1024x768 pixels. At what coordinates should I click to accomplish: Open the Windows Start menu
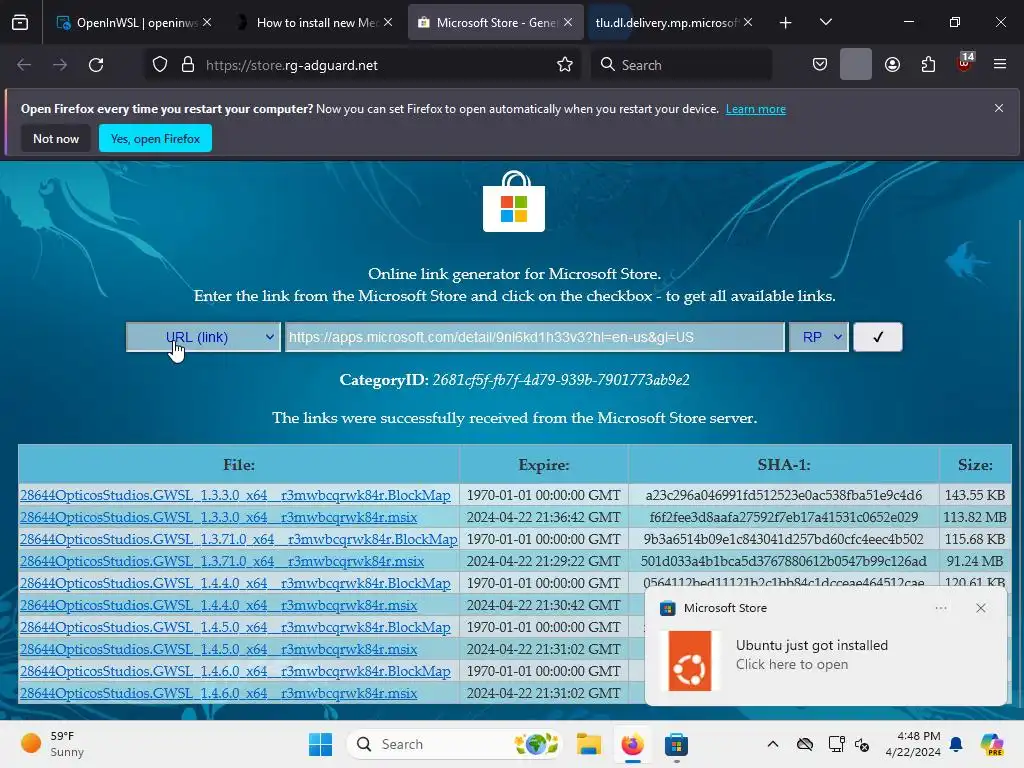(320, 744)
